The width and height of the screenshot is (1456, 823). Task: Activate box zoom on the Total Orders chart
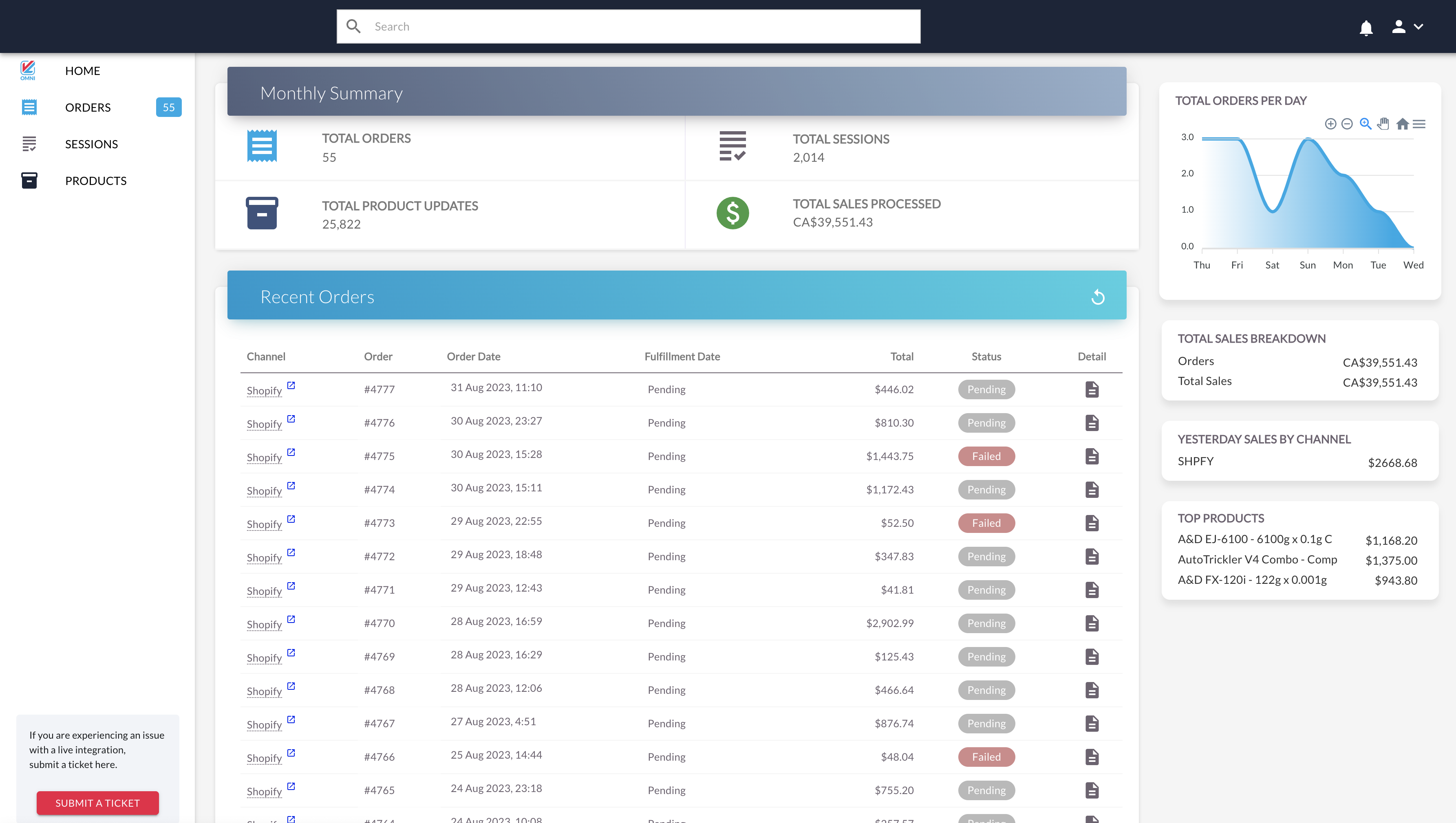1365,124
